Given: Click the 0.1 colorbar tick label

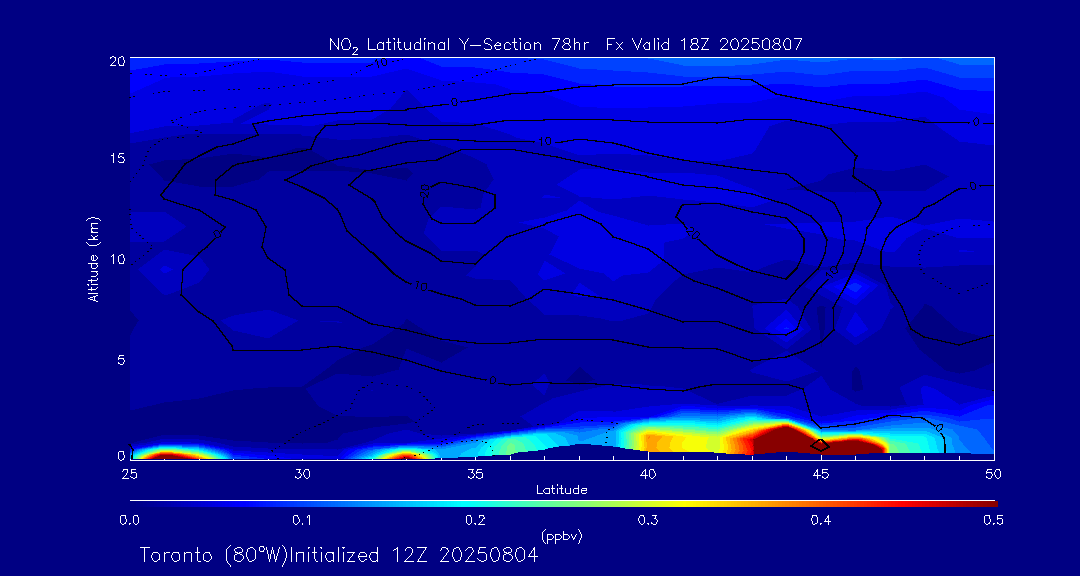Looking at the screenshot, I should tap(302, 520).
